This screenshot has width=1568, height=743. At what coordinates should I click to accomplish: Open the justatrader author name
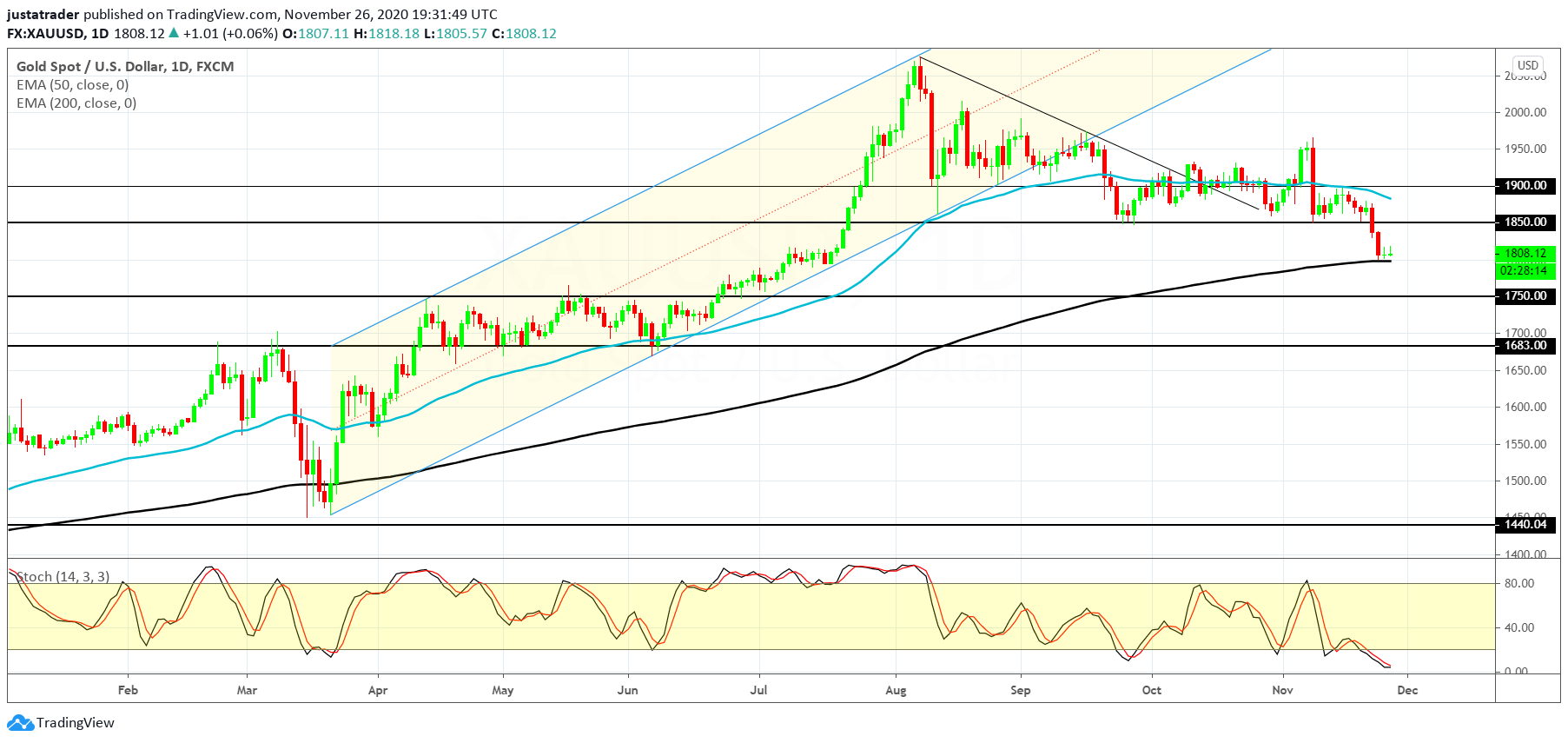(43, 15)
